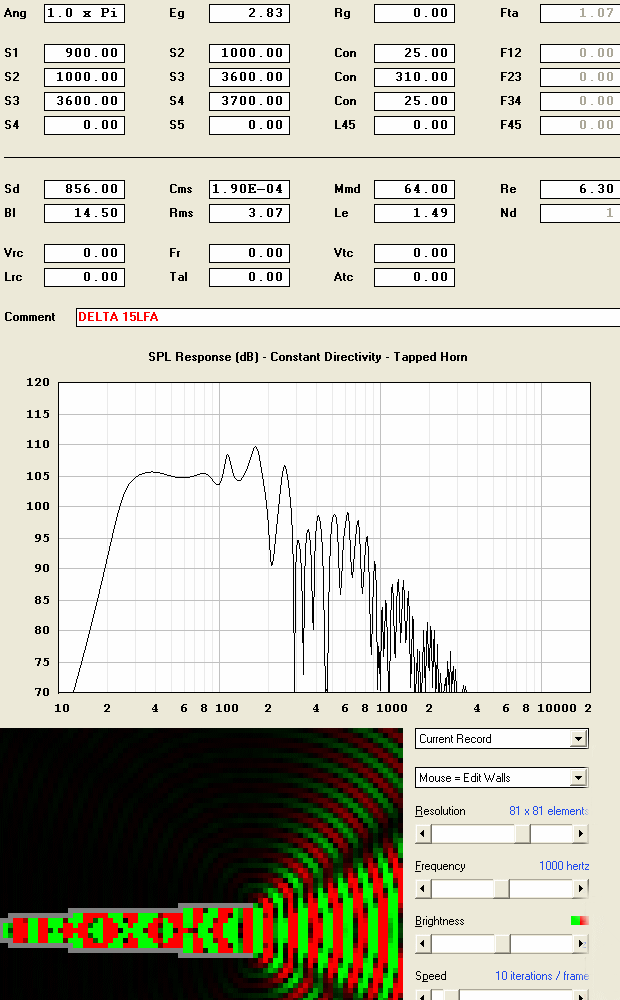The image size is (620, 1000).
Task: Click the Frequency label
Action: [440, 866]
